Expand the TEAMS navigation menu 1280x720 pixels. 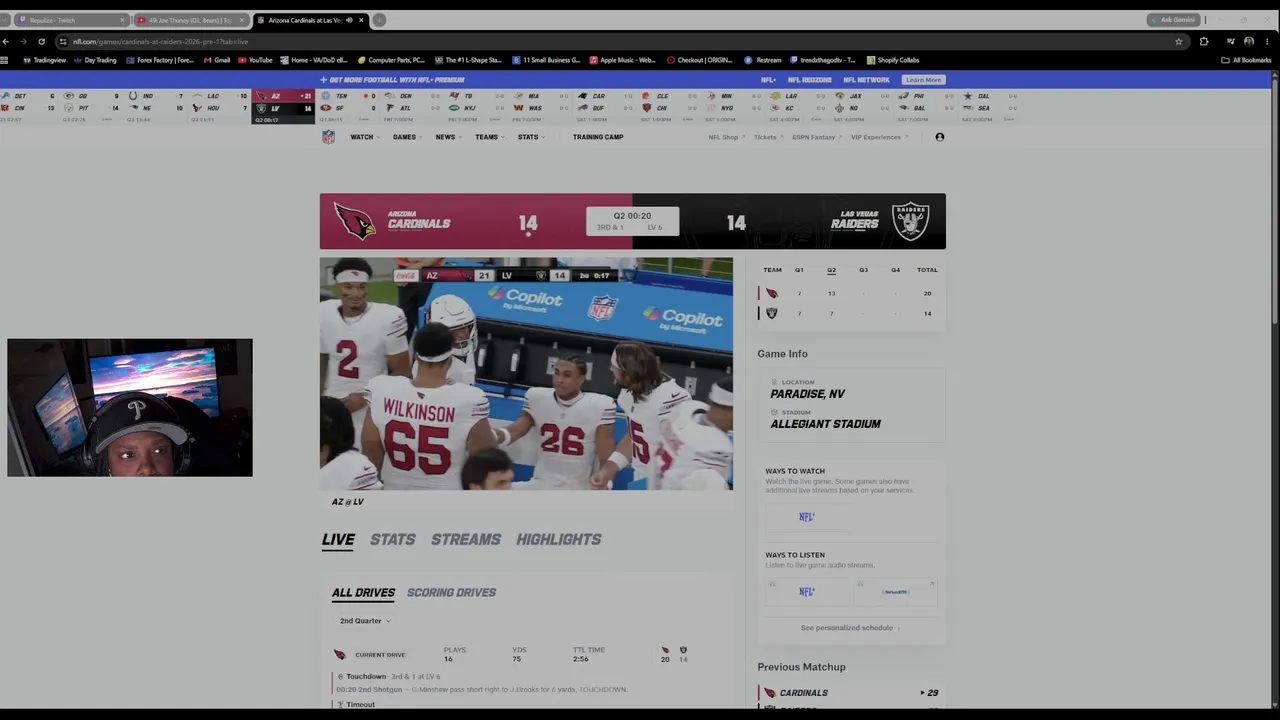pyautogui.click(x=487, y=137)
